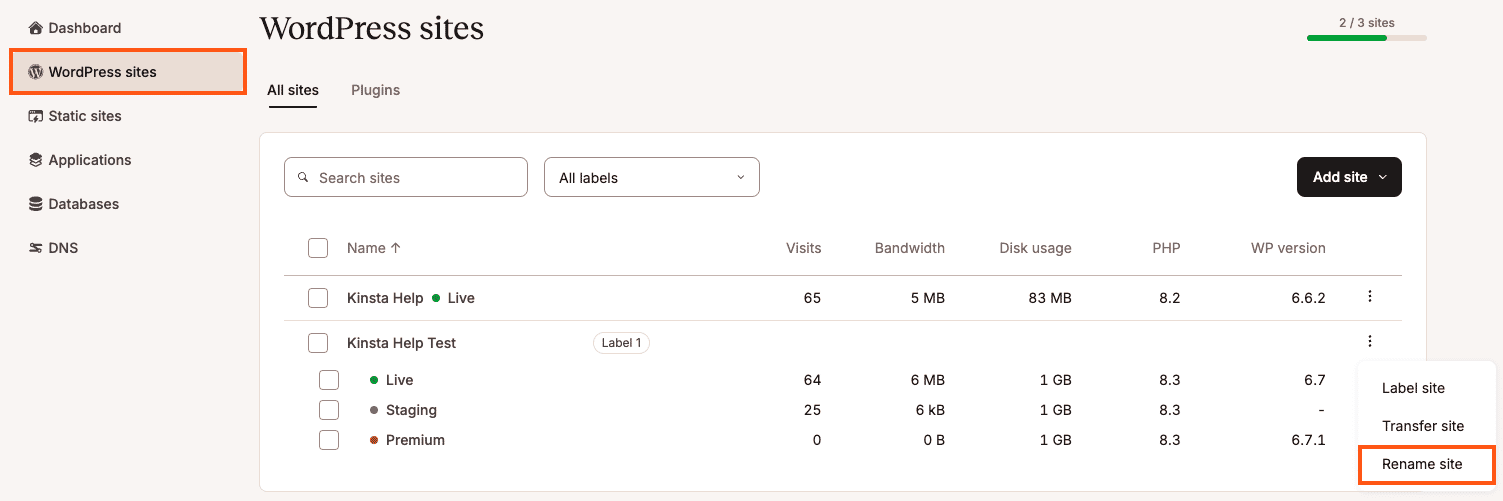1503x501 pixels.
Task: Expand the Add site dropdown button
Action: click(x=1349, y=177)
